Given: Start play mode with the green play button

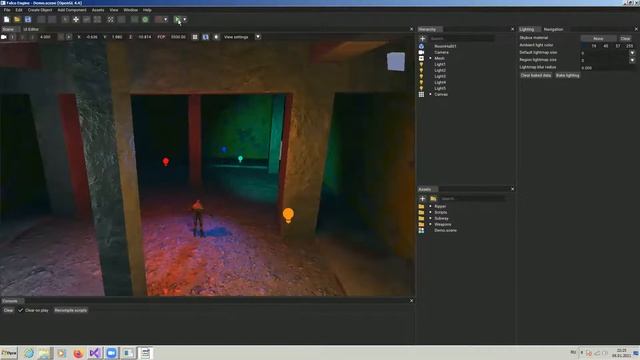Looking at the screenshot, I should 177,19.
